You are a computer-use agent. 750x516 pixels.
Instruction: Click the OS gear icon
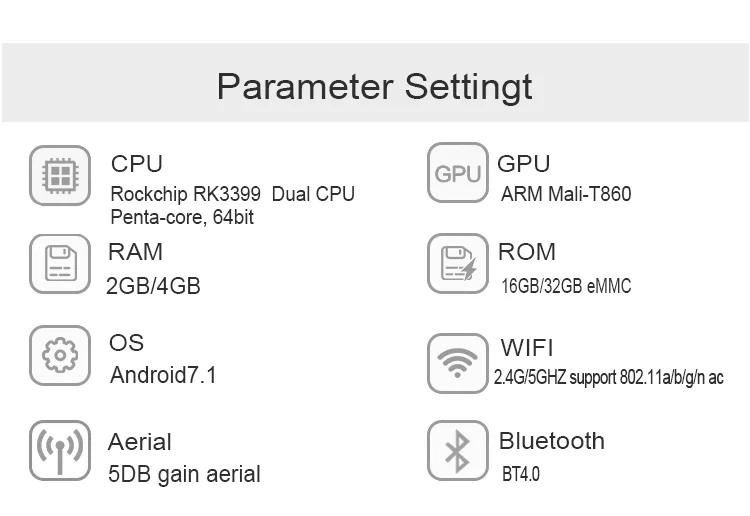tap(60, 355)
